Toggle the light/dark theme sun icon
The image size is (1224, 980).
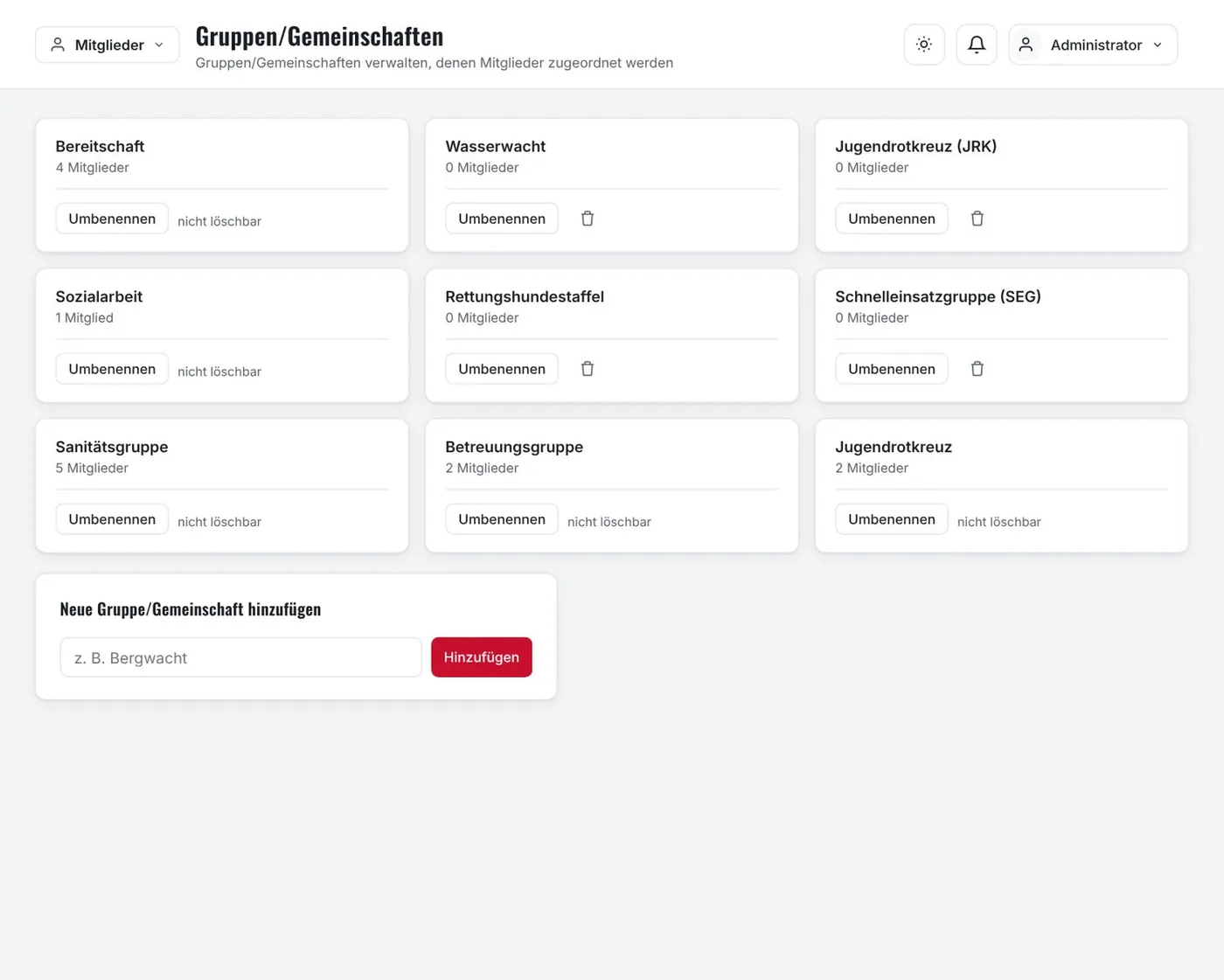pos(924,45)
